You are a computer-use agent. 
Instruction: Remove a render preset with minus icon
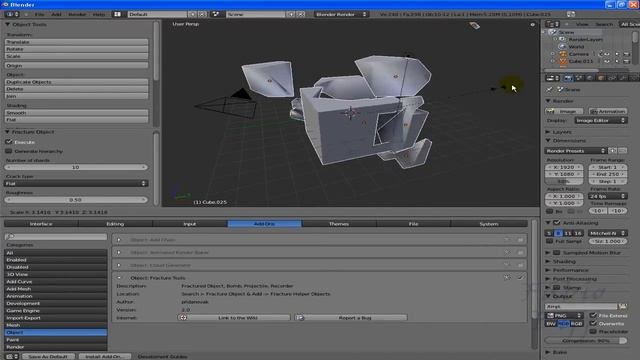622,151
